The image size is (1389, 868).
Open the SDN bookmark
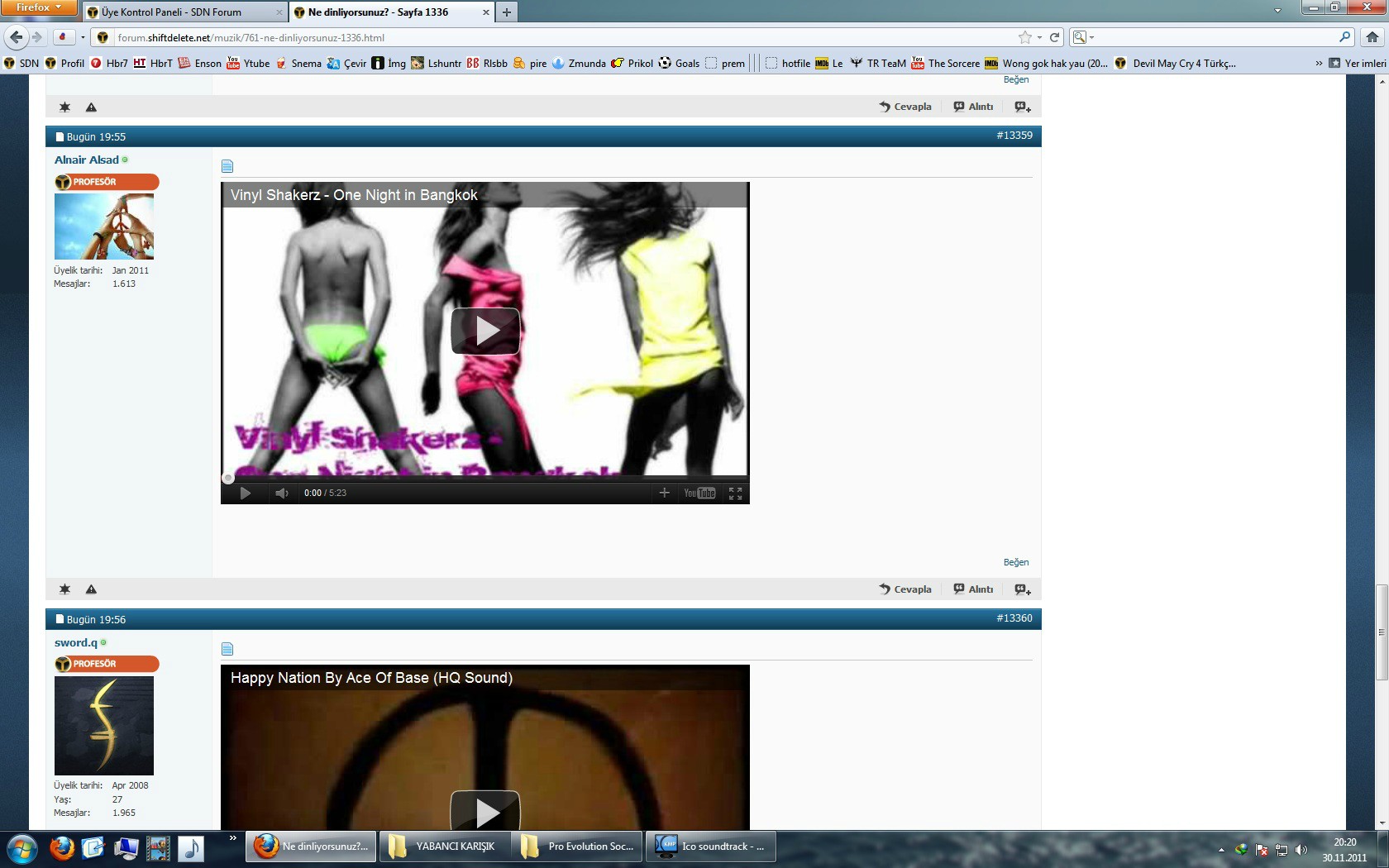click(x=21, y=63)
